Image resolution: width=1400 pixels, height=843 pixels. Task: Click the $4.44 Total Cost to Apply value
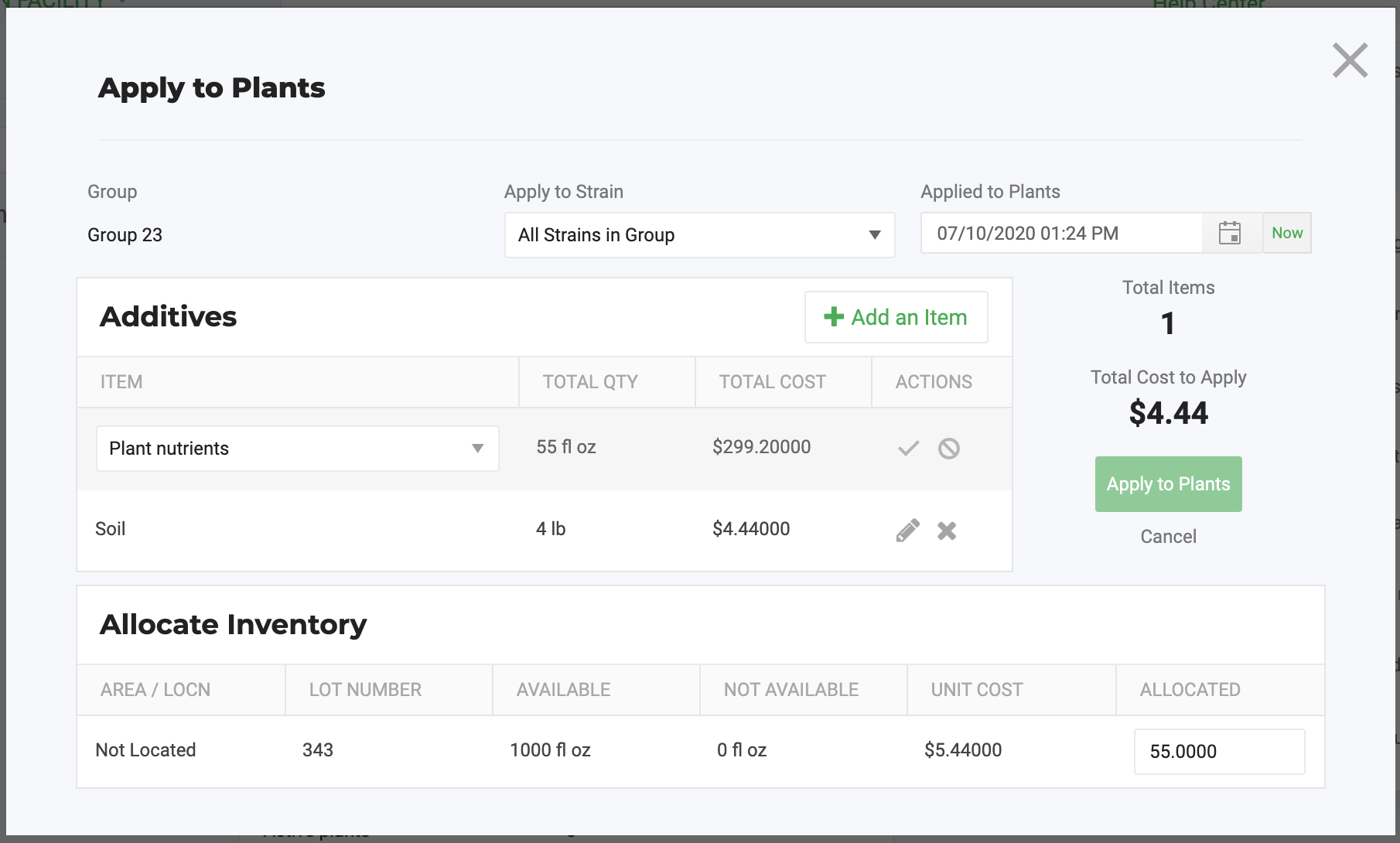click(1168, 413)
